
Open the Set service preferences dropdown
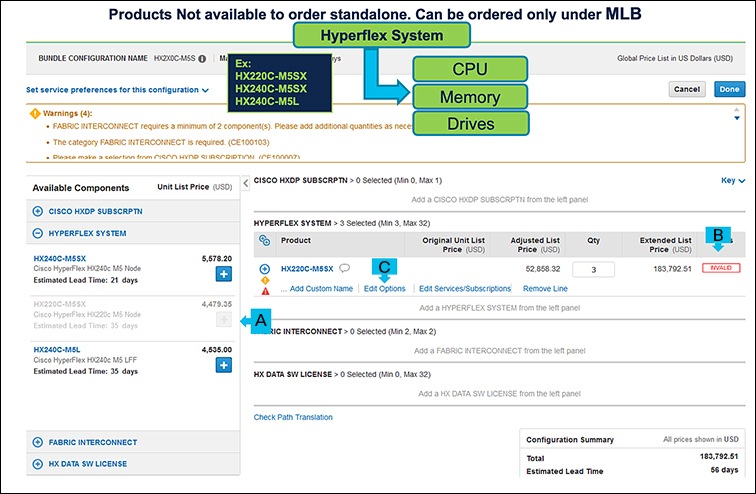118,89
